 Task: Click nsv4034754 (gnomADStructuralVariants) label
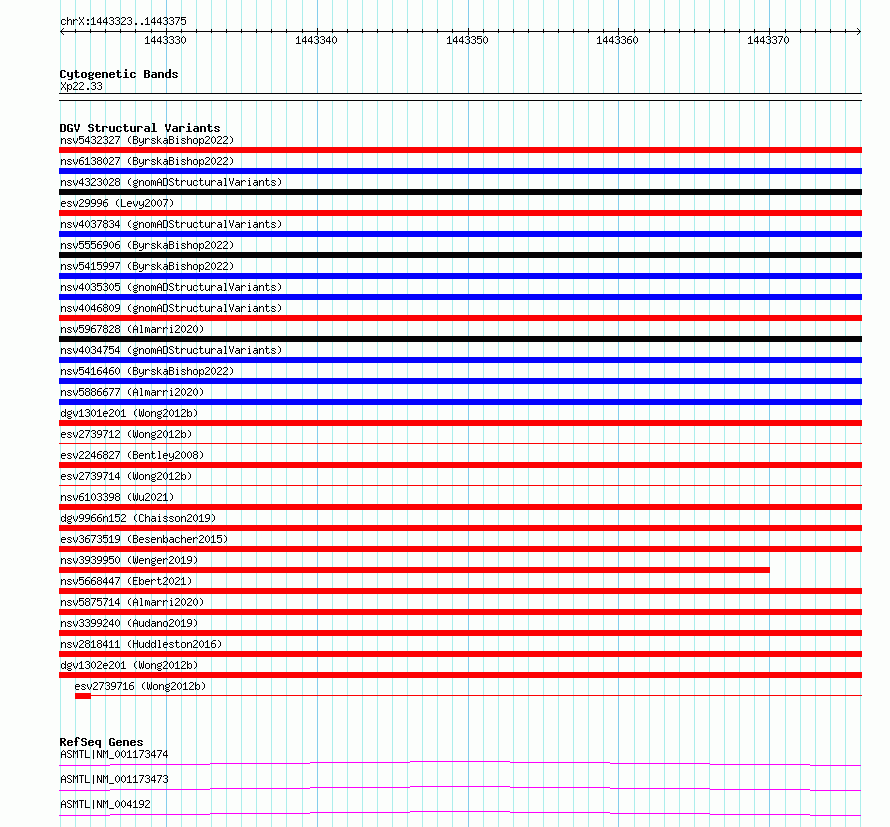tap(171, 350)
